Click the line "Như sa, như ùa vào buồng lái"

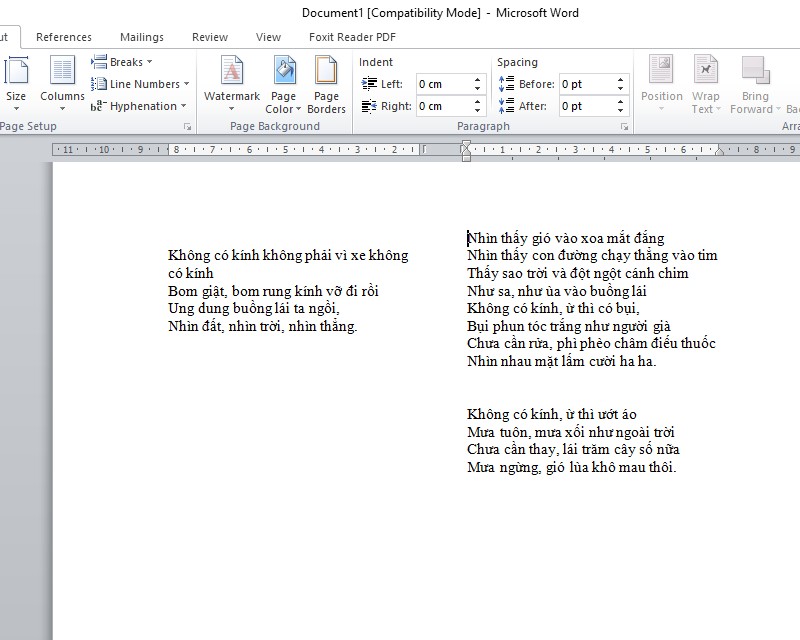557,291
